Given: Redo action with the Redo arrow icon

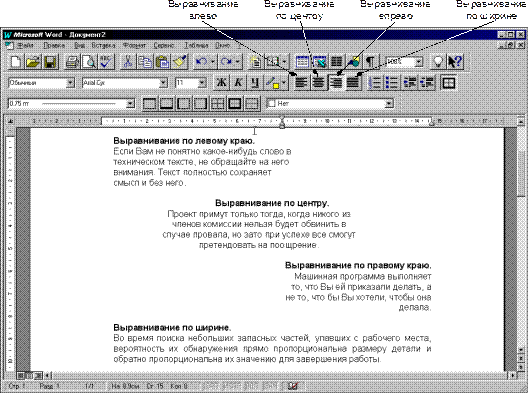Looking at the screenshot, I should pos(226,62).
